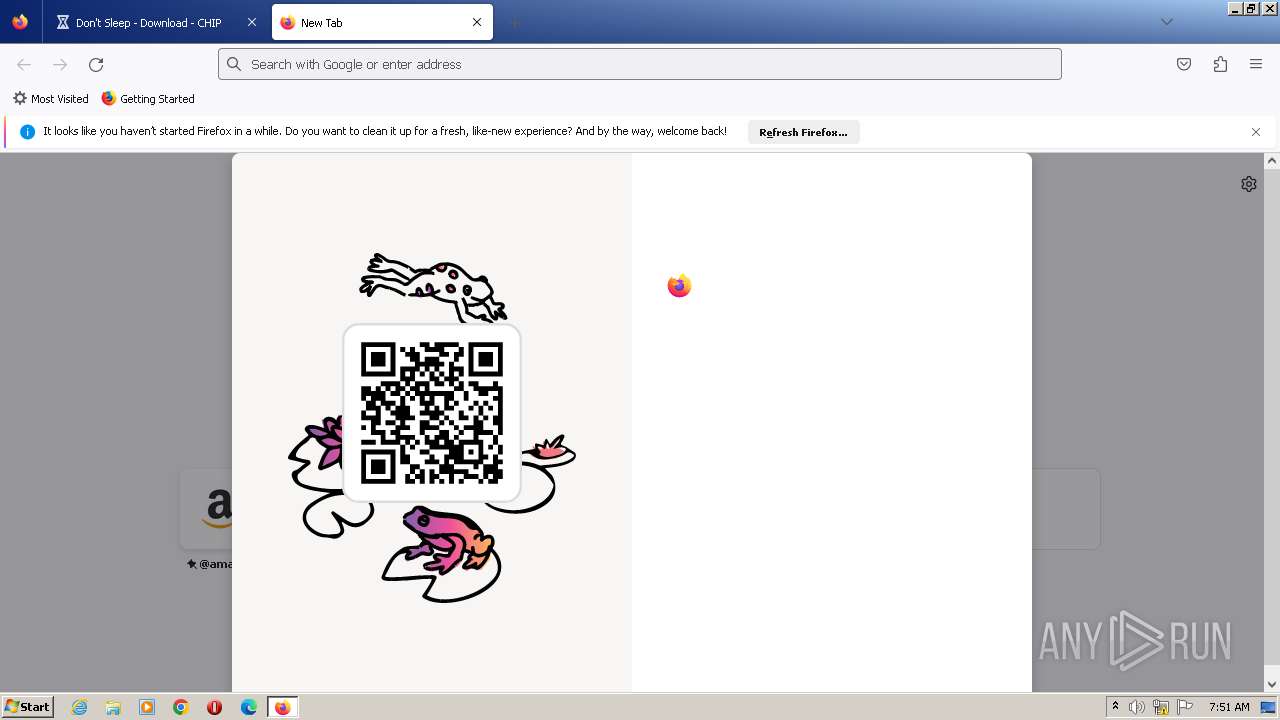Viewport: 1280px width, 720px height.
Task: Open the volume control in the tray
Action: pos(1137,707)
